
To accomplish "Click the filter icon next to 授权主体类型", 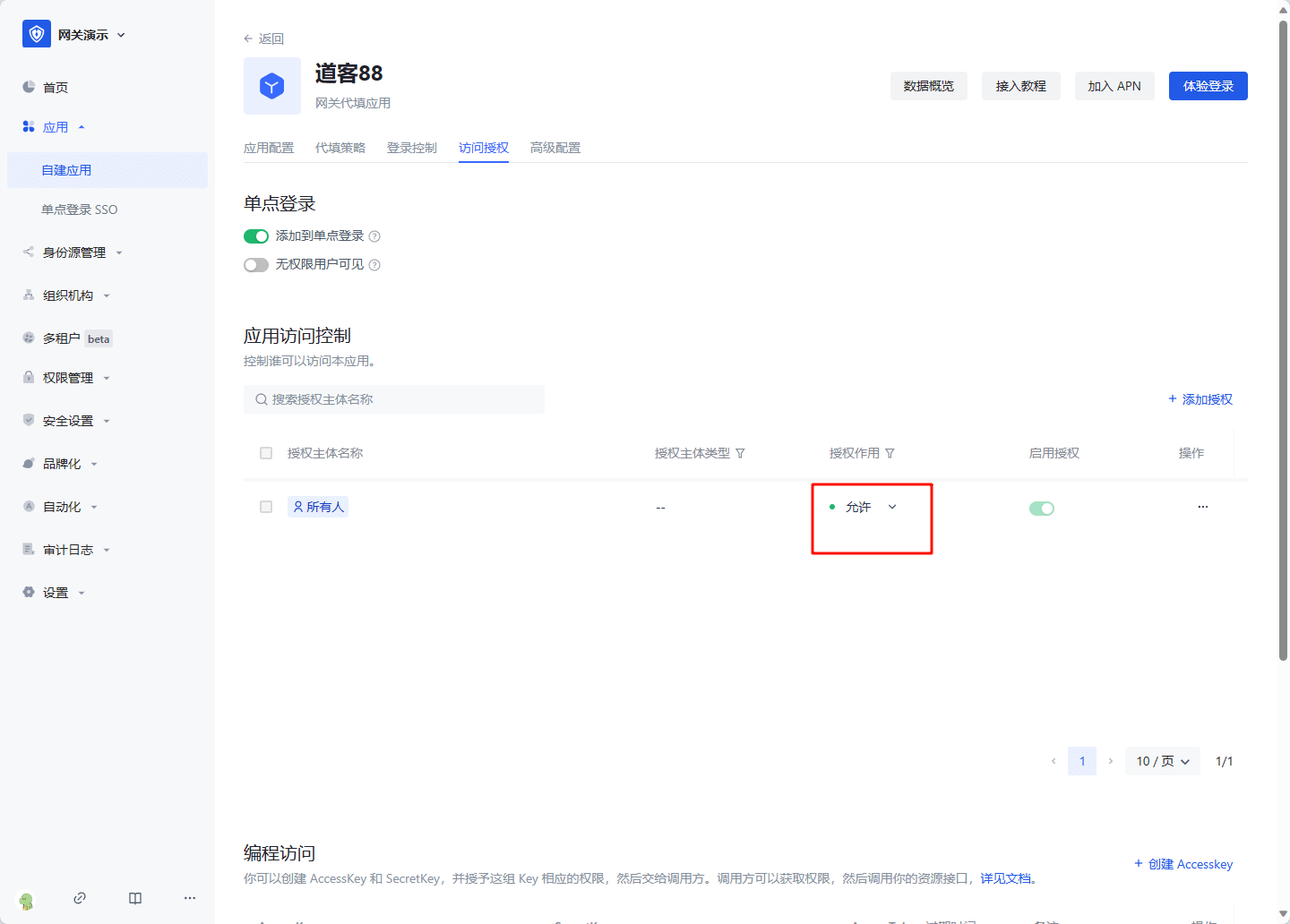I will coord(740,454).
